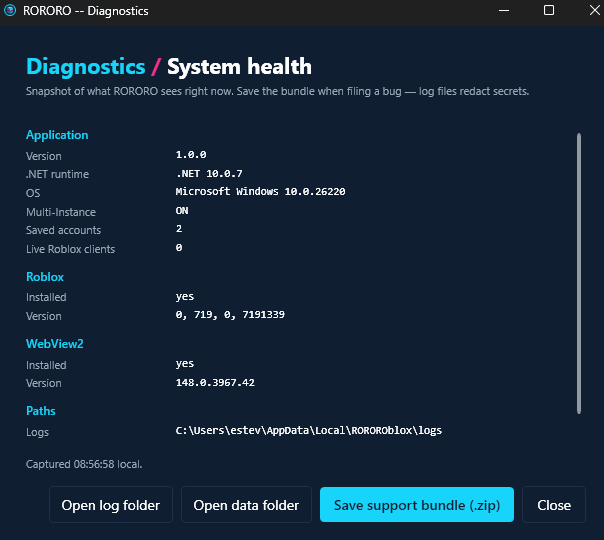Click the Application section header
The height and width of the screenshot is (540, 604).
point(57,135)
